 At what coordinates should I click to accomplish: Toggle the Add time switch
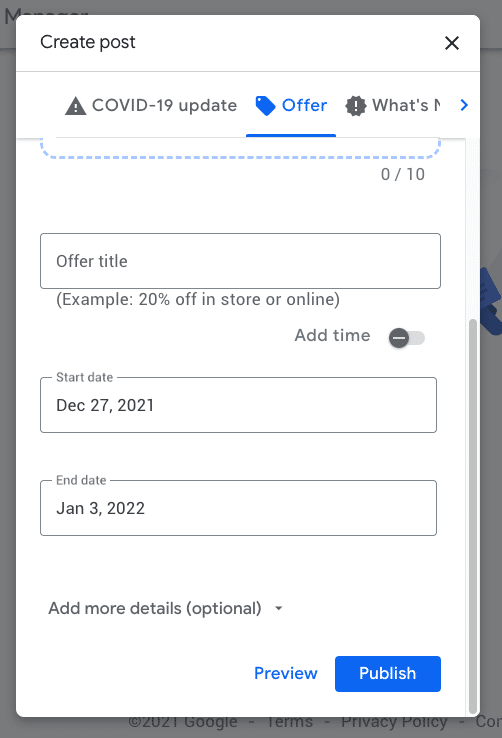click(406, 338)
